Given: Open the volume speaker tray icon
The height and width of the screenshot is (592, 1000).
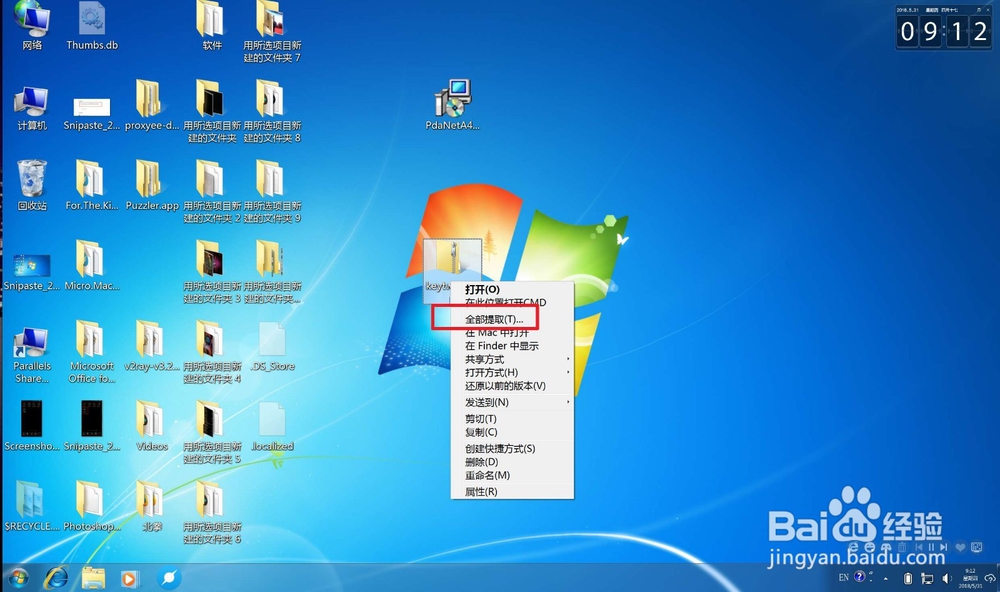Looking at the screenshot, I should (947, 579).
